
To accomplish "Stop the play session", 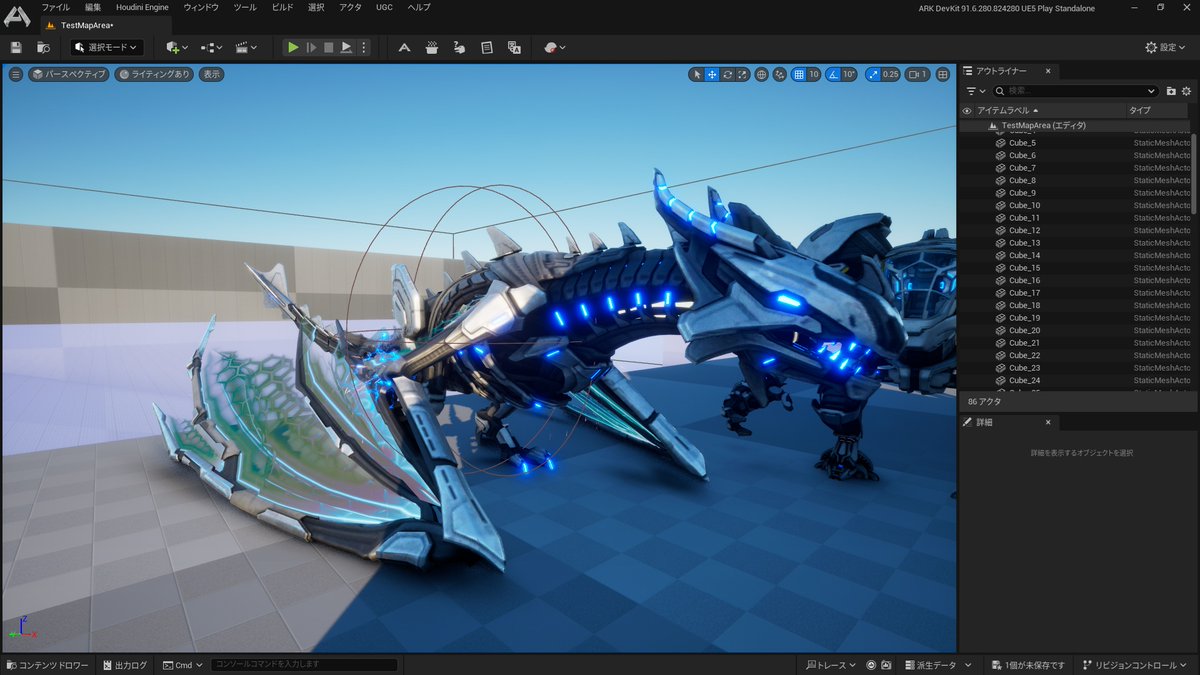I will tap(328, 47).
